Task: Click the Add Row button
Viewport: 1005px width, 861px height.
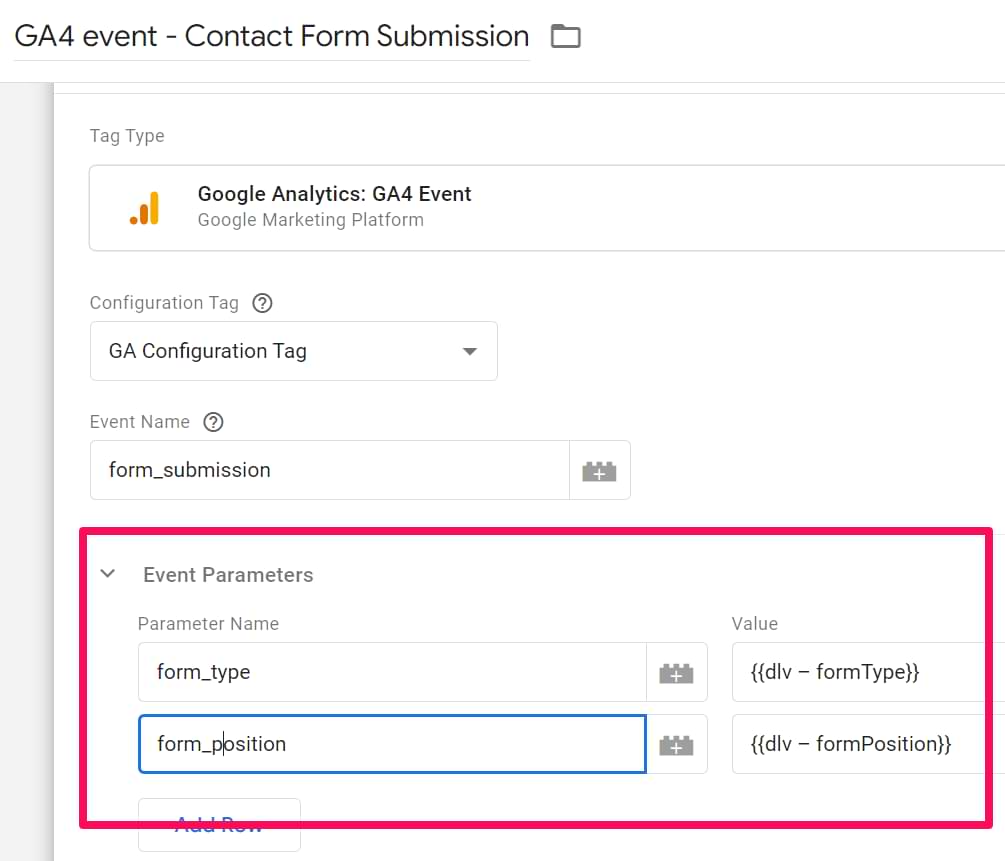Action: [218, 823]
